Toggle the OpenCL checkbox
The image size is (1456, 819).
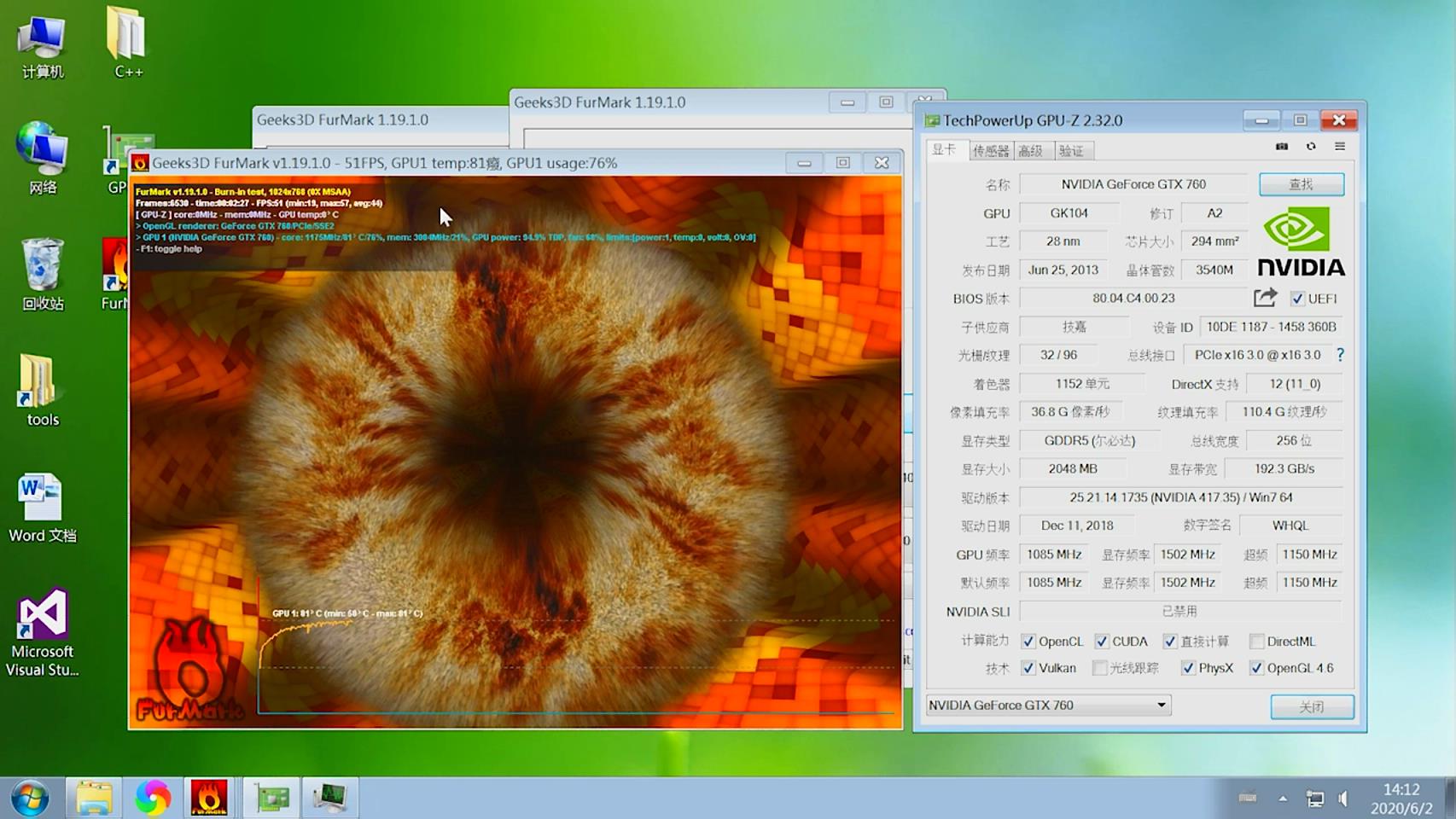[1028, 642]
